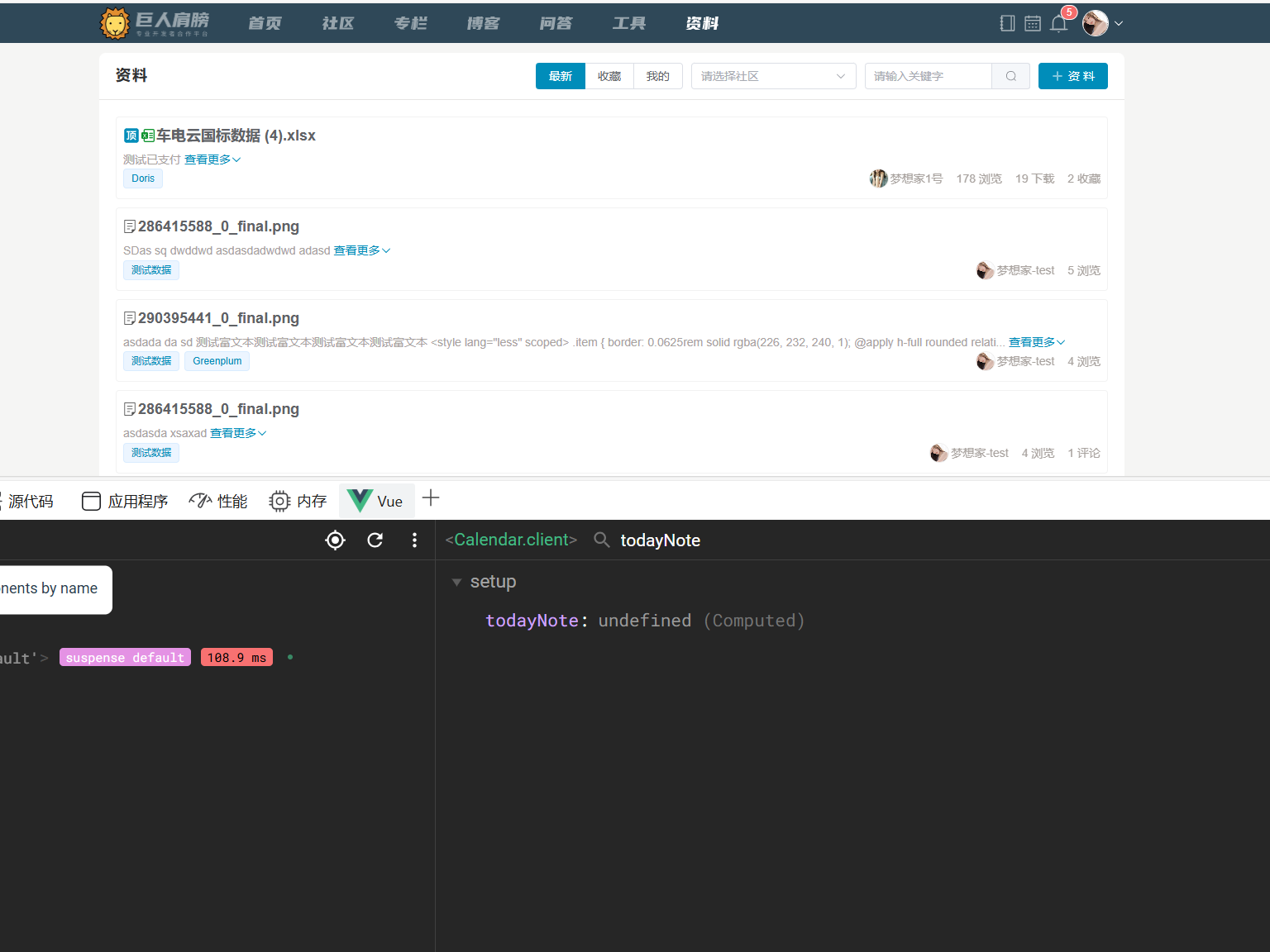Open the 专栏 navigation item

coord(411,23)
